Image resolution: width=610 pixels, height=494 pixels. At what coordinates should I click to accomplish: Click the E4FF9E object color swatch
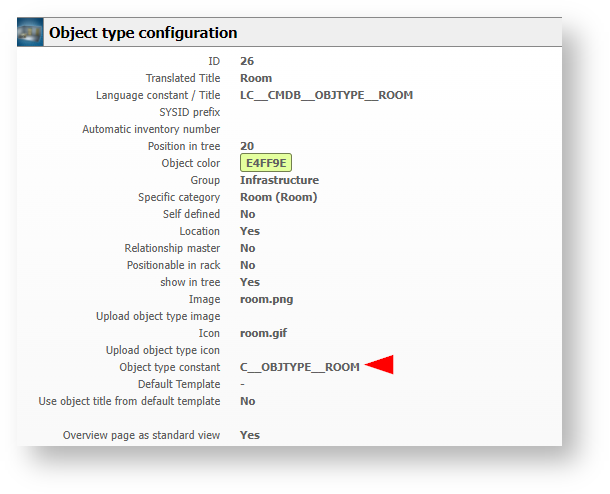(266, 163)
